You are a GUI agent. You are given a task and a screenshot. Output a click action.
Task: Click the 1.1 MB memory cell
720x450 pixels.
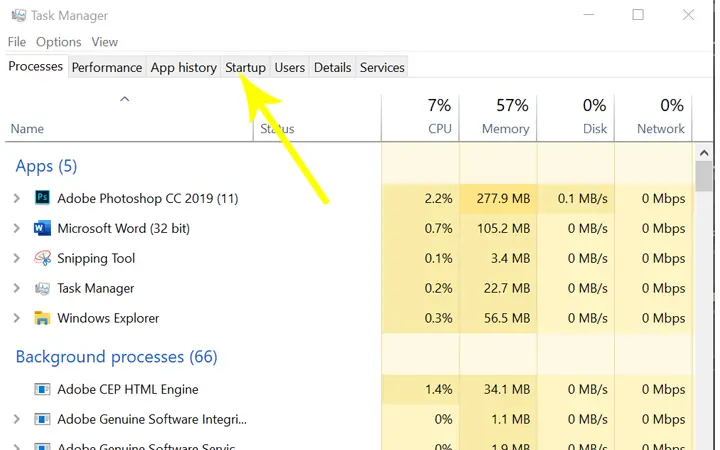point(498,419)
